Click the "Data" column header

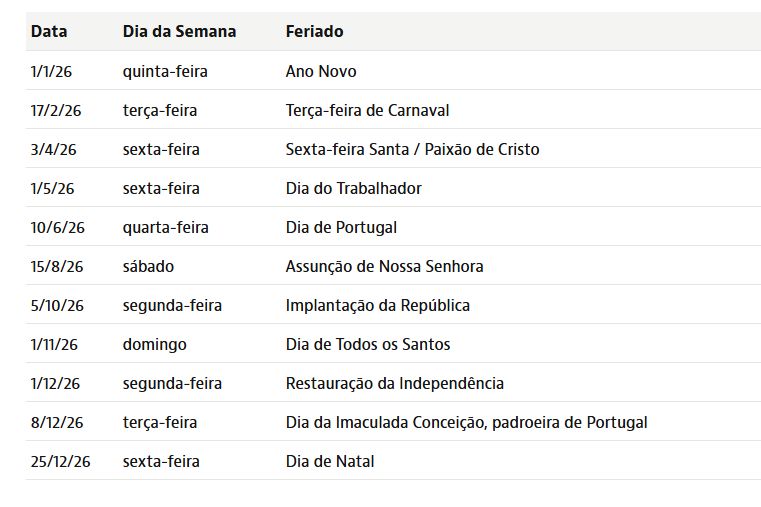(49, 31)
